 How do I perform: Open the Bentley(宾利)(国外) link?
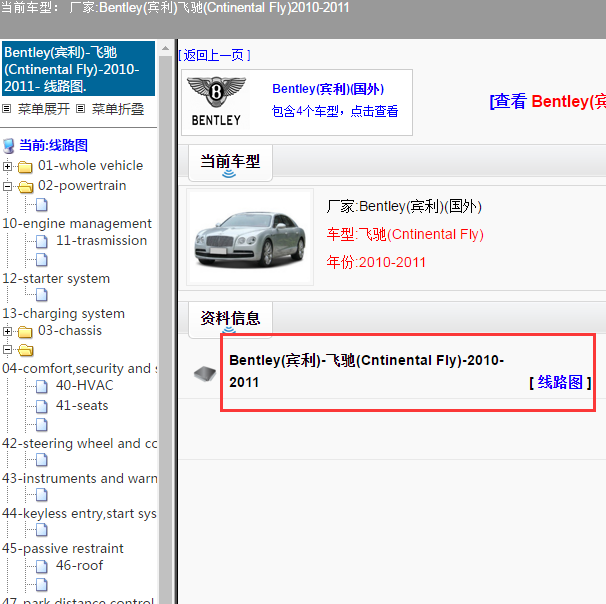(328, 89)
